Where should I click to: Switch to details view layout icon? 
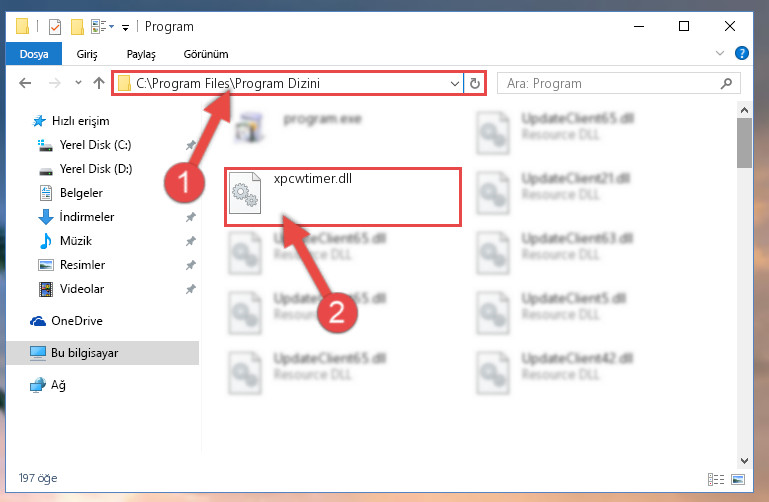coord(716,479)
